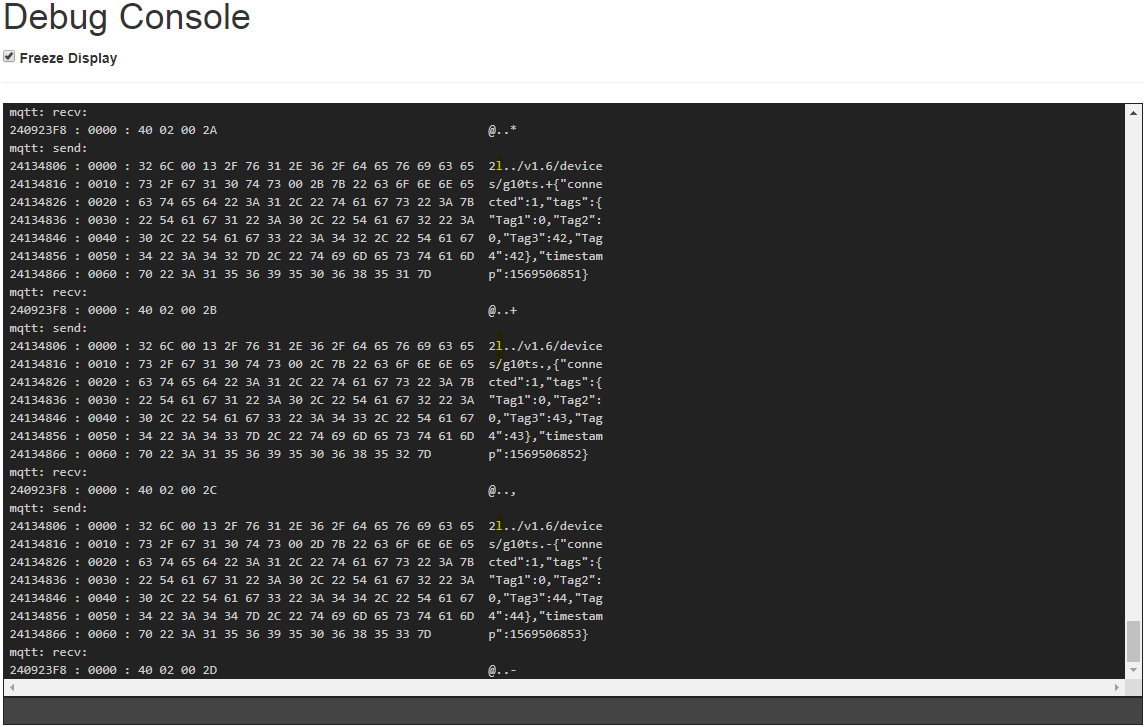Click the ASCII text 0,"Tag3":43,"Tag
Image resolution: width=1145 pixels, height=727 pixels.
[x=545, y=418]
